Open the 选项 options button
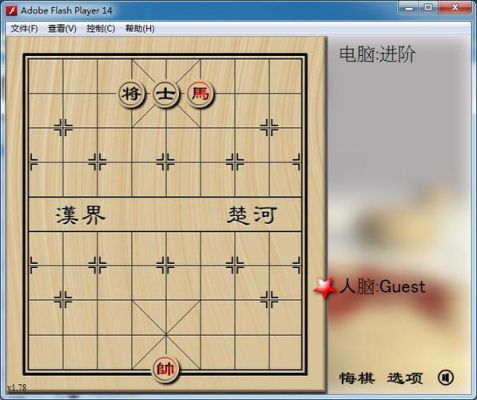 coord(405,378)
